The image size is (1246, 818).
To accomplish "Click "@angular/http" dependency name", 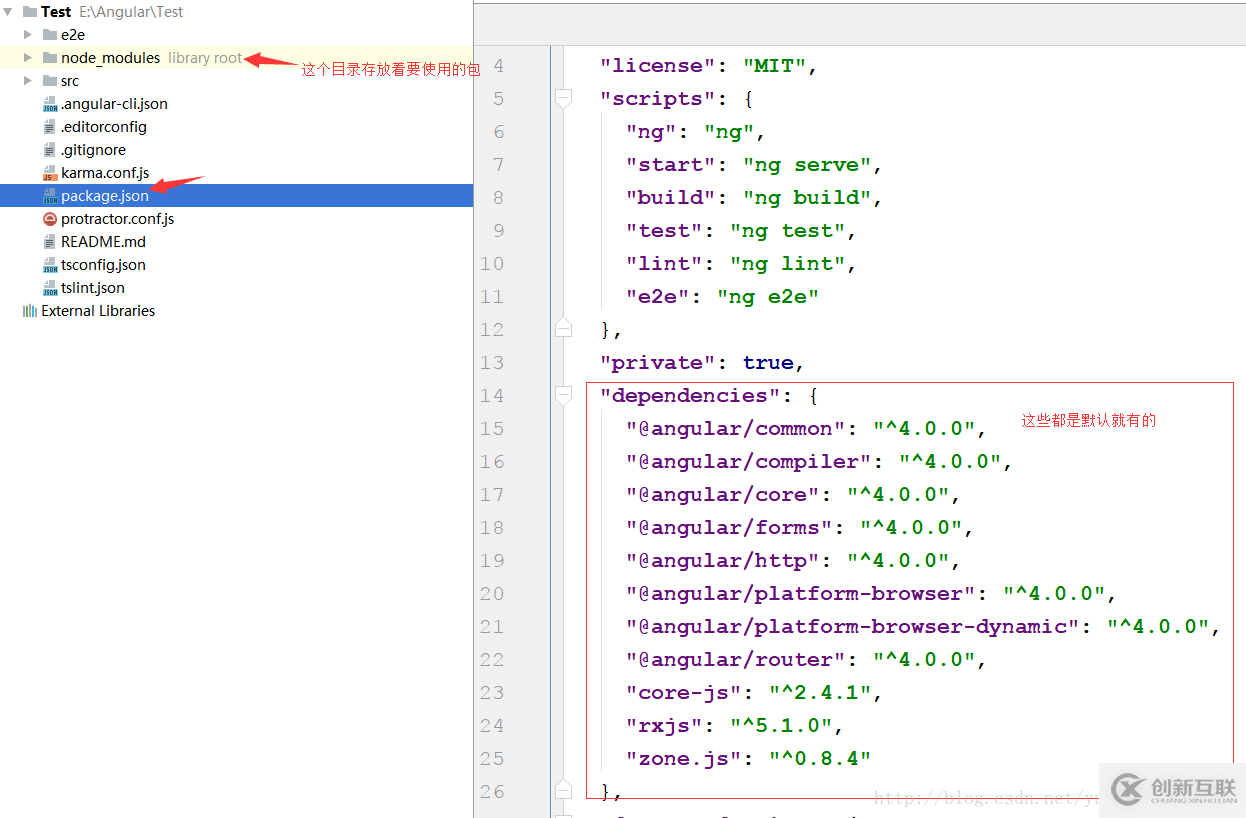I will tap(723, 561).
